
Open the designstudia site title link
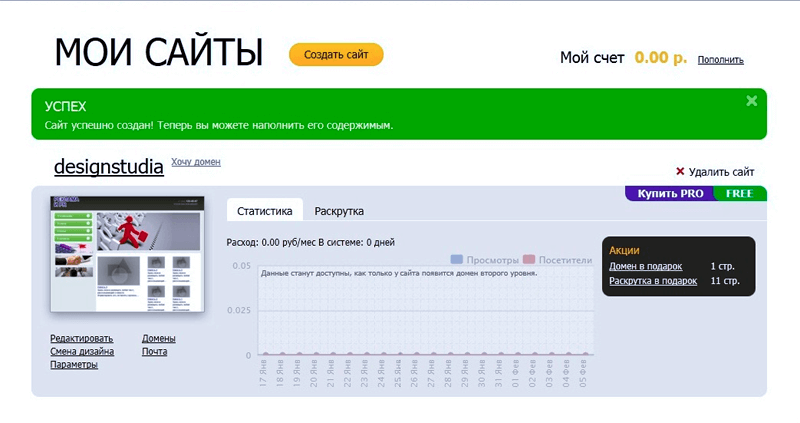[x=108, y=167]
